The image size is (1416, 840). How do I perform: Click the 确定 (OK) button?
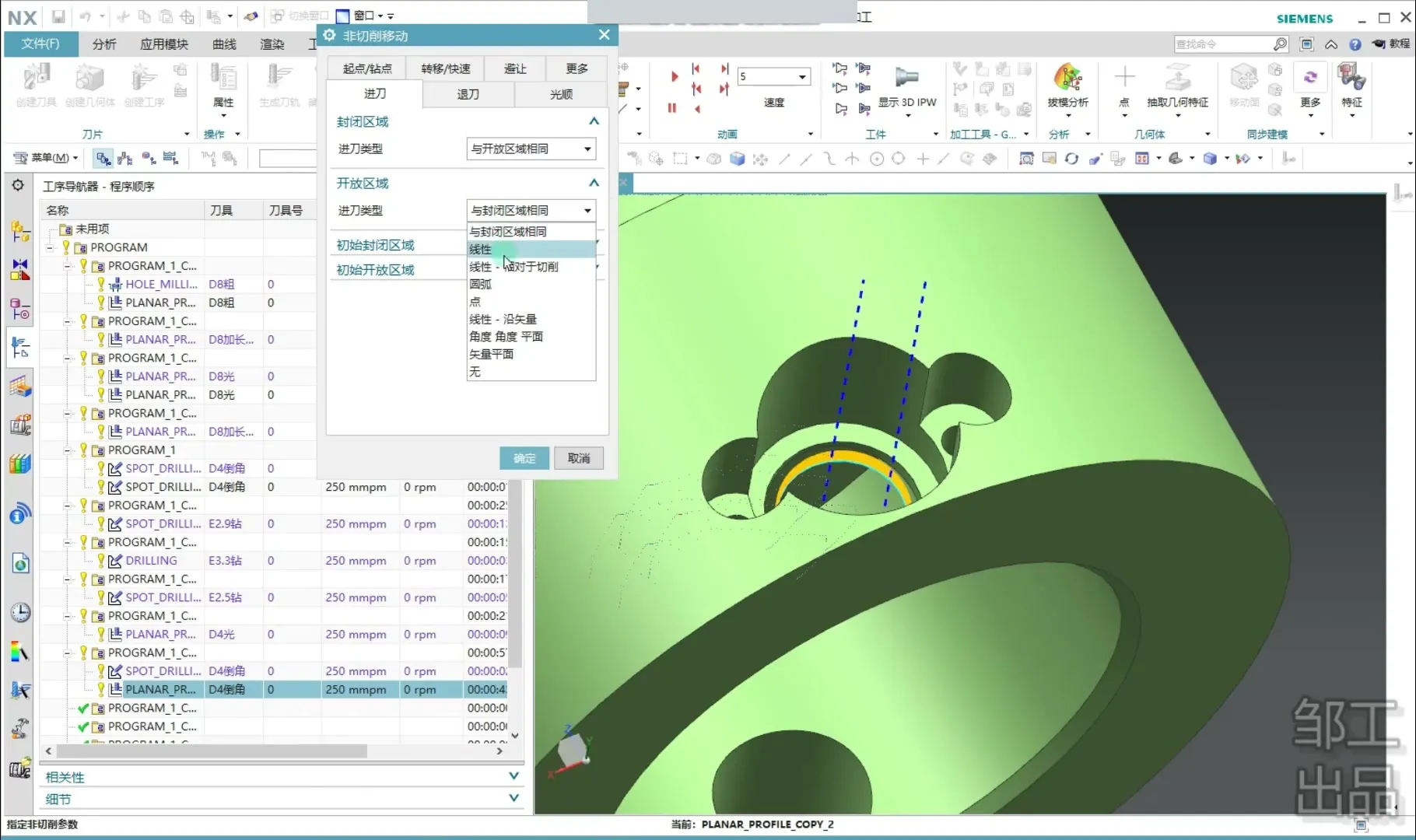(x=524, y=458)
